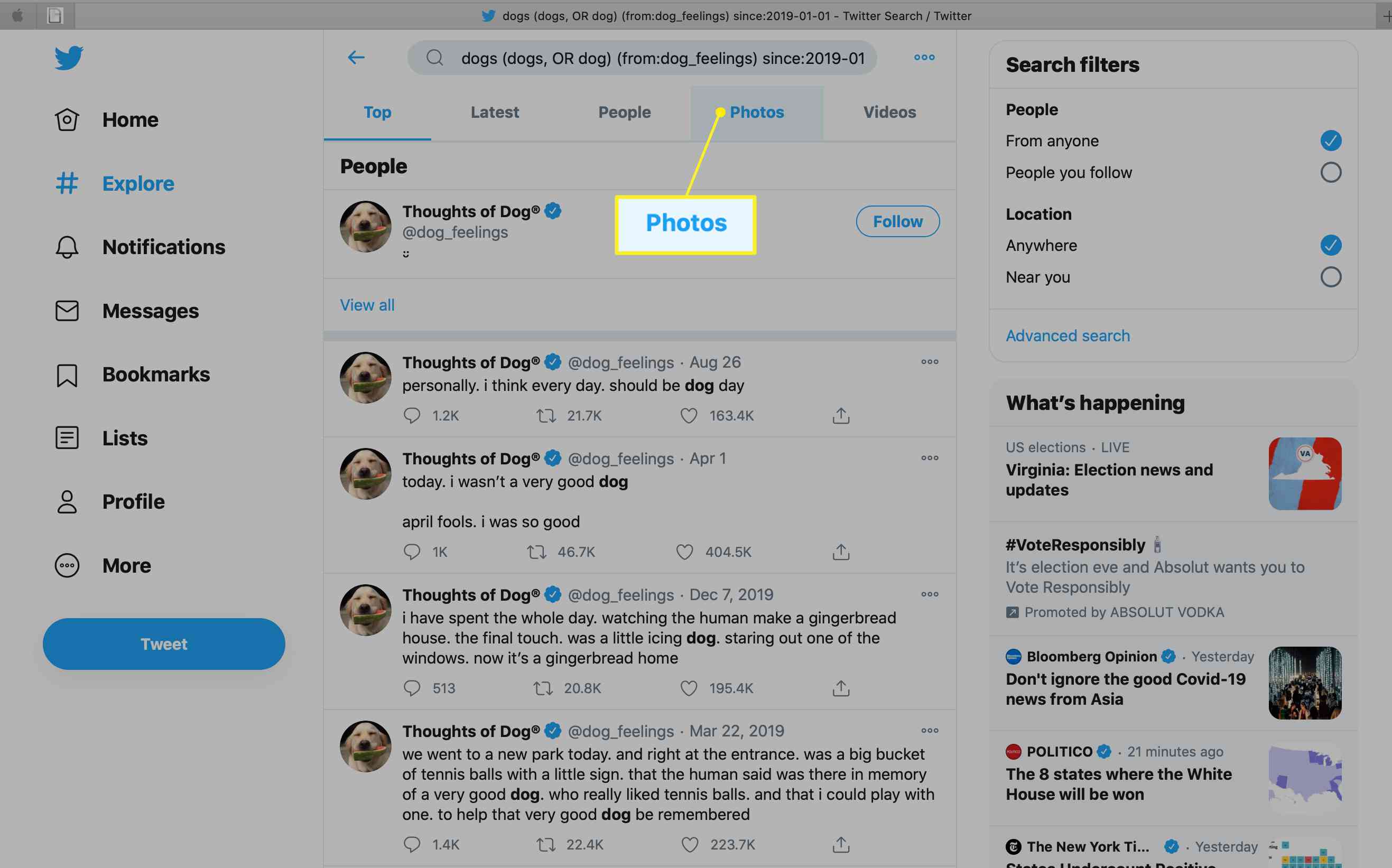The image size is (1392, 868).
Task: Expand search options with three-dot menu
Action: point(923,57)
